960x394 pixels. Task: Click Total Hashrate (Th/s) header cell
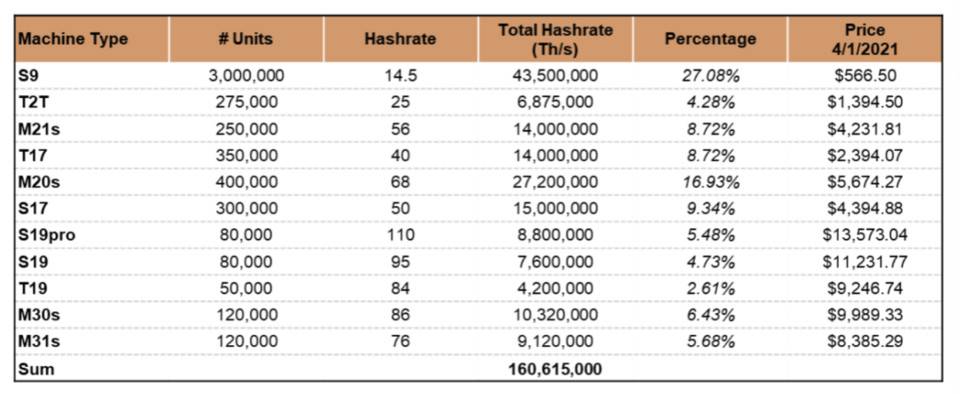point(555,39)
